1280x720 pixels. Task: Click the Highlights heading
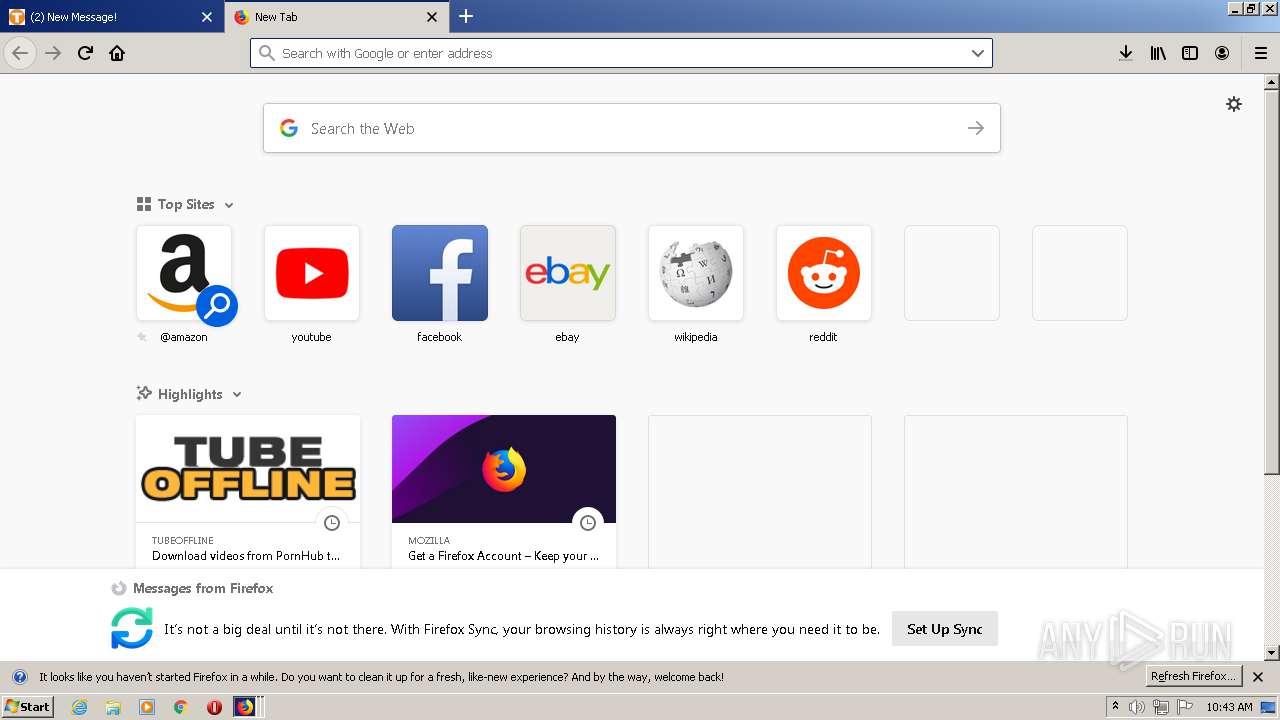(190, 394)
